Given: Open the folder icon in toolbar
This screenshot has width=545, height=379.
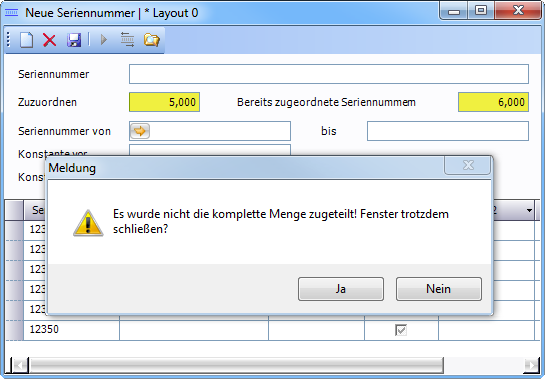Looking at the screenshot, I should (152, 40).
